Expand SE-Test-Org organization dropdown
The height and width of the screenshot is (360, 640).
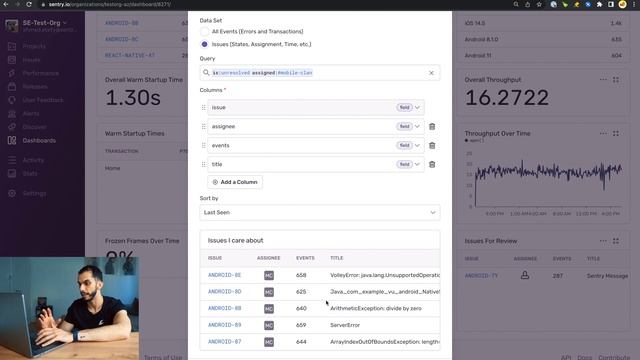point(44,23)
